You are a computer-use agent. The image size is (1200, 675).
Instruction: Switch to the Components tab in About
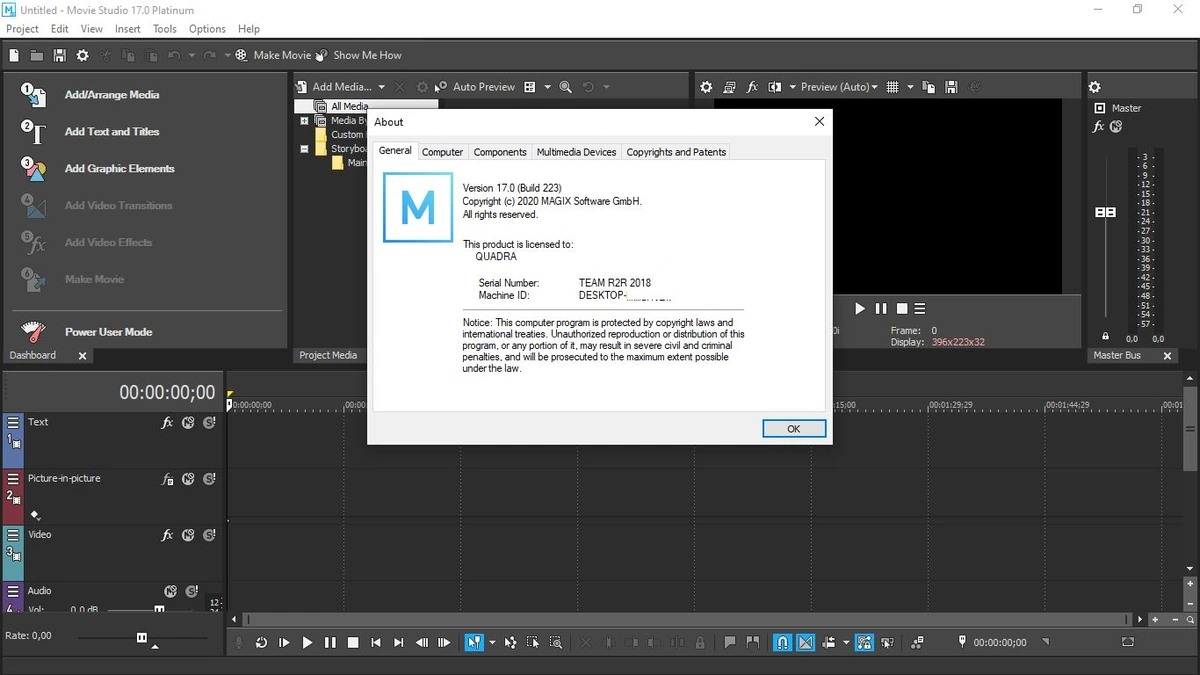[x=500, y=152]
